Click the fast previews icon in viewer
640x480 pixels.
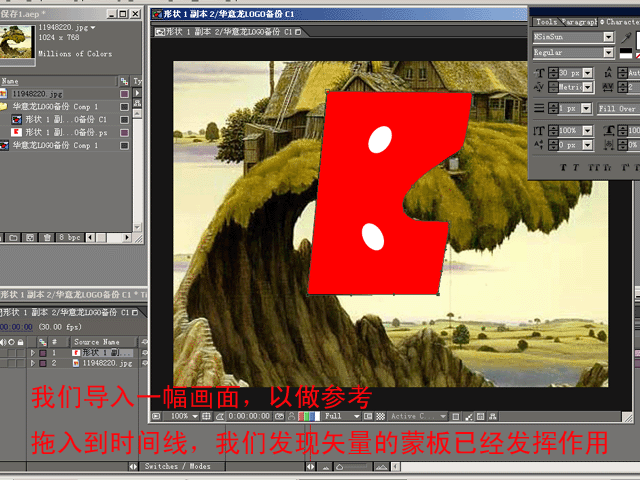[x=469, y=417]
